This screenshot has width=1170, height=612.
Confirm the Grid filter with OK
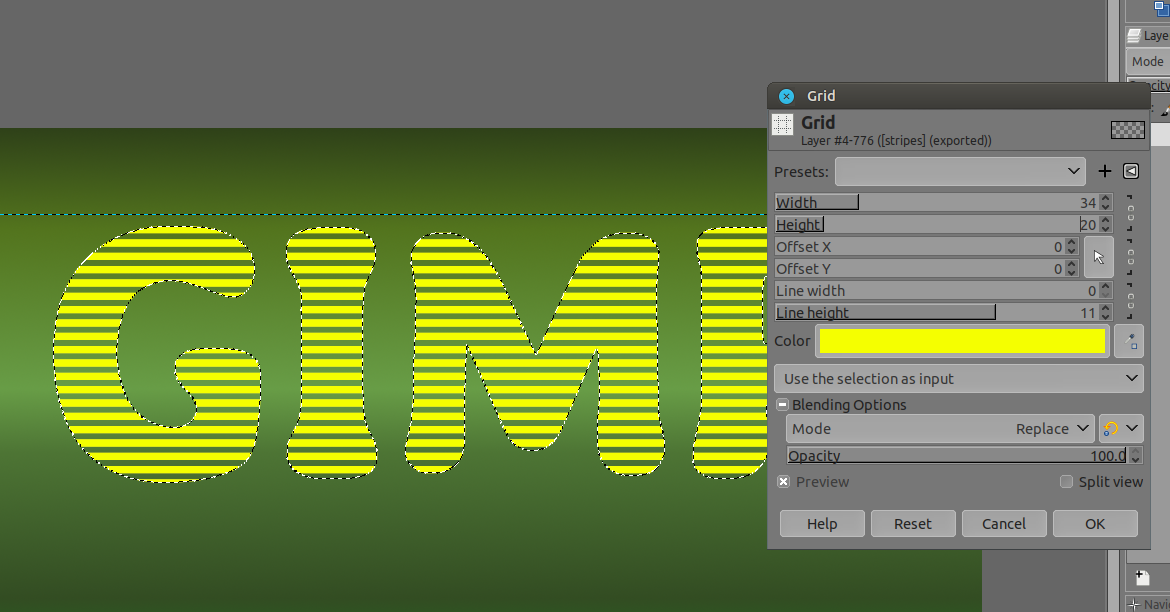1095,524
